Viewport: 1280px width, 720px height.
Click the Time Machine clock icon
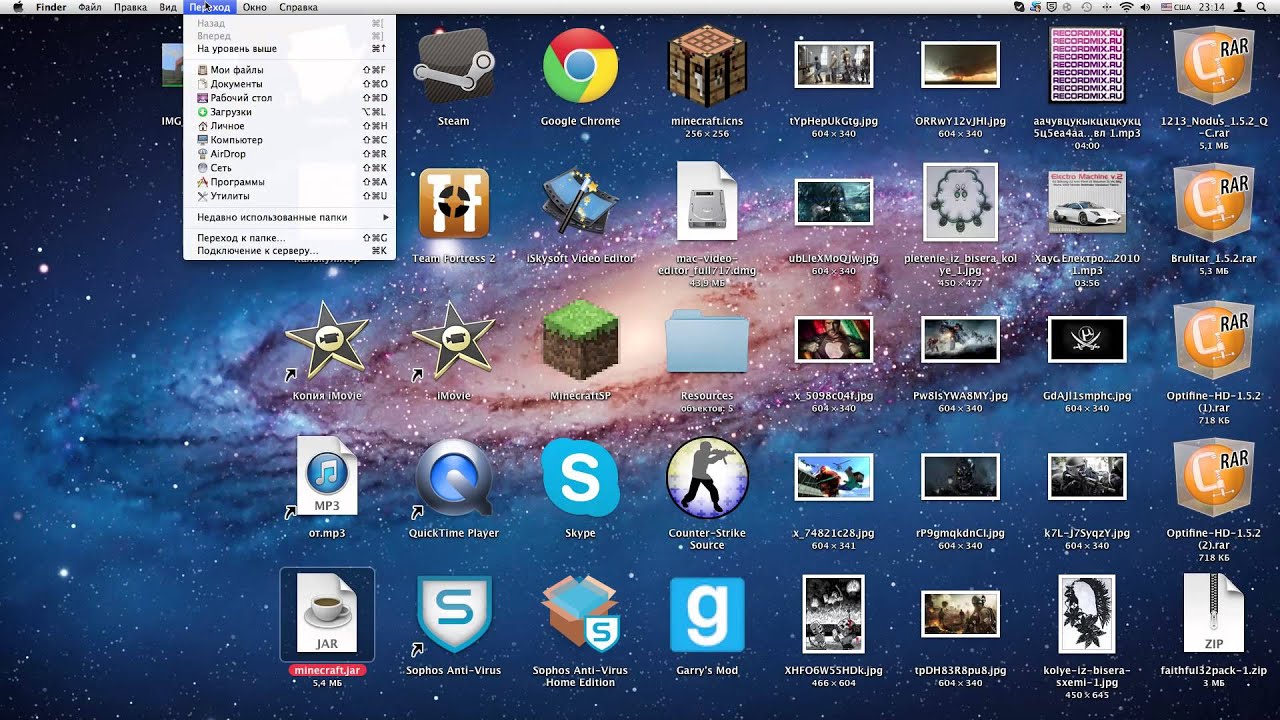1086,7
